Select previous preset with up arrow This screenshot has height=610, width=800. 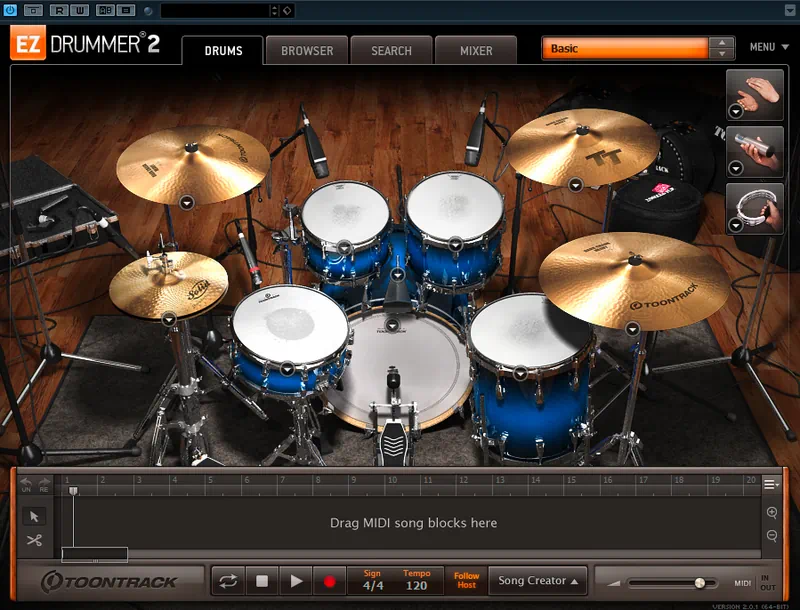(x=722, y=43)
